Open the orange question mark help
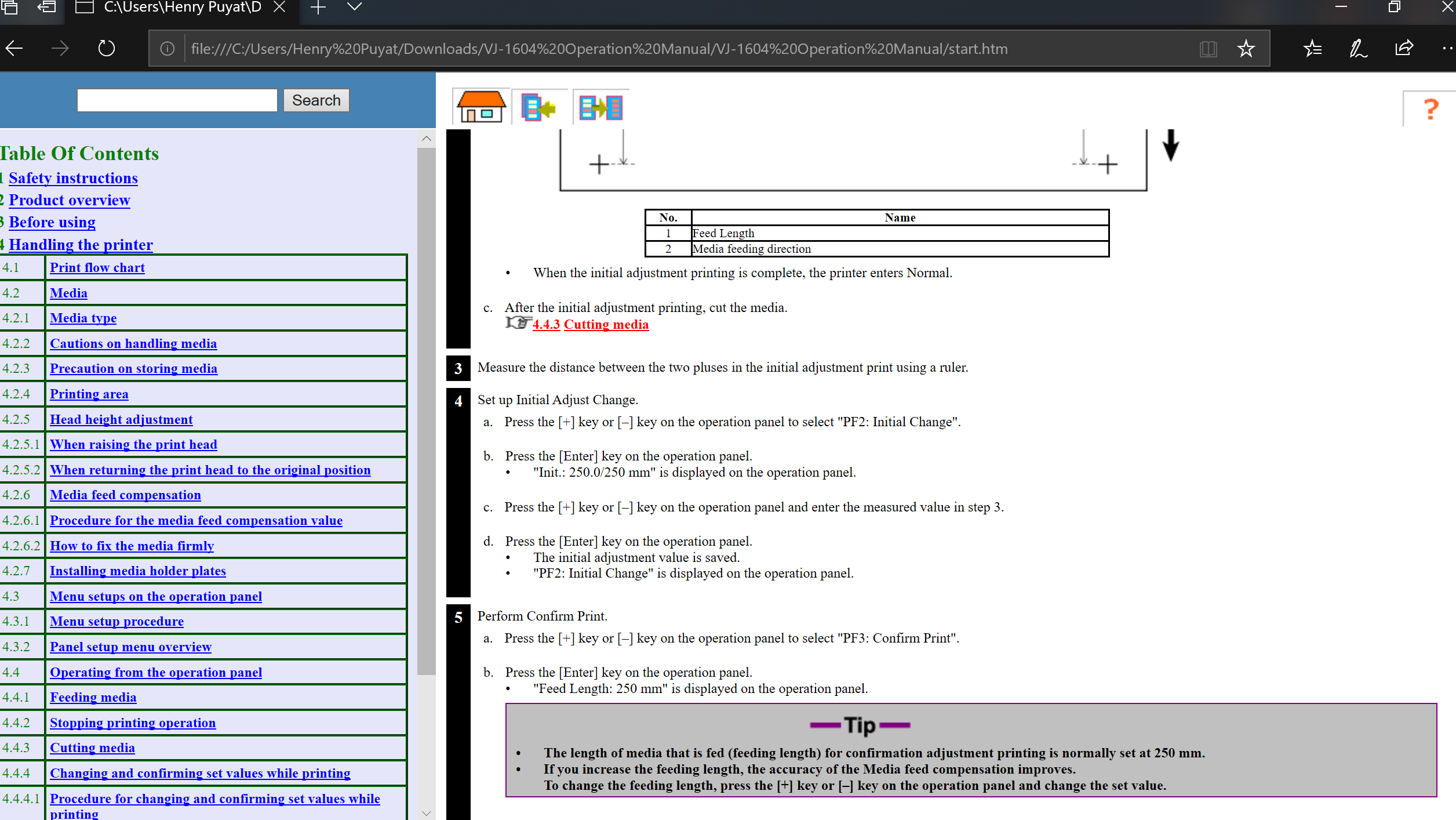Image resolution: width=1456 pixels, height=820 pixels. [x=1430, y=108]
